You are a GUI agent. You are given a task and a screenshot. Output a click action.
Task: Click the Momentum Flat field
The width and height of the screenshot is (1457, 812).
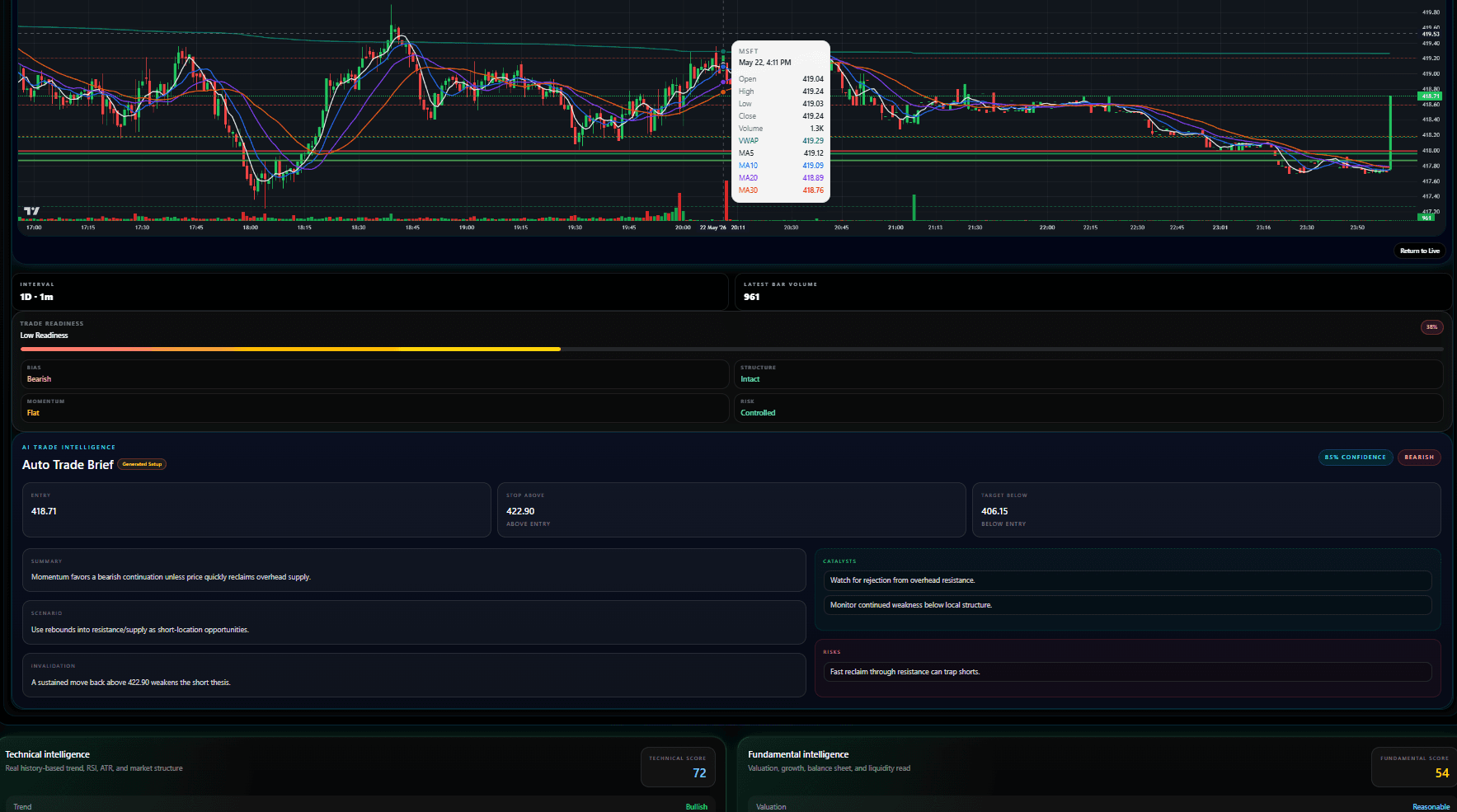pyautogui.click(x=374, y=408)
